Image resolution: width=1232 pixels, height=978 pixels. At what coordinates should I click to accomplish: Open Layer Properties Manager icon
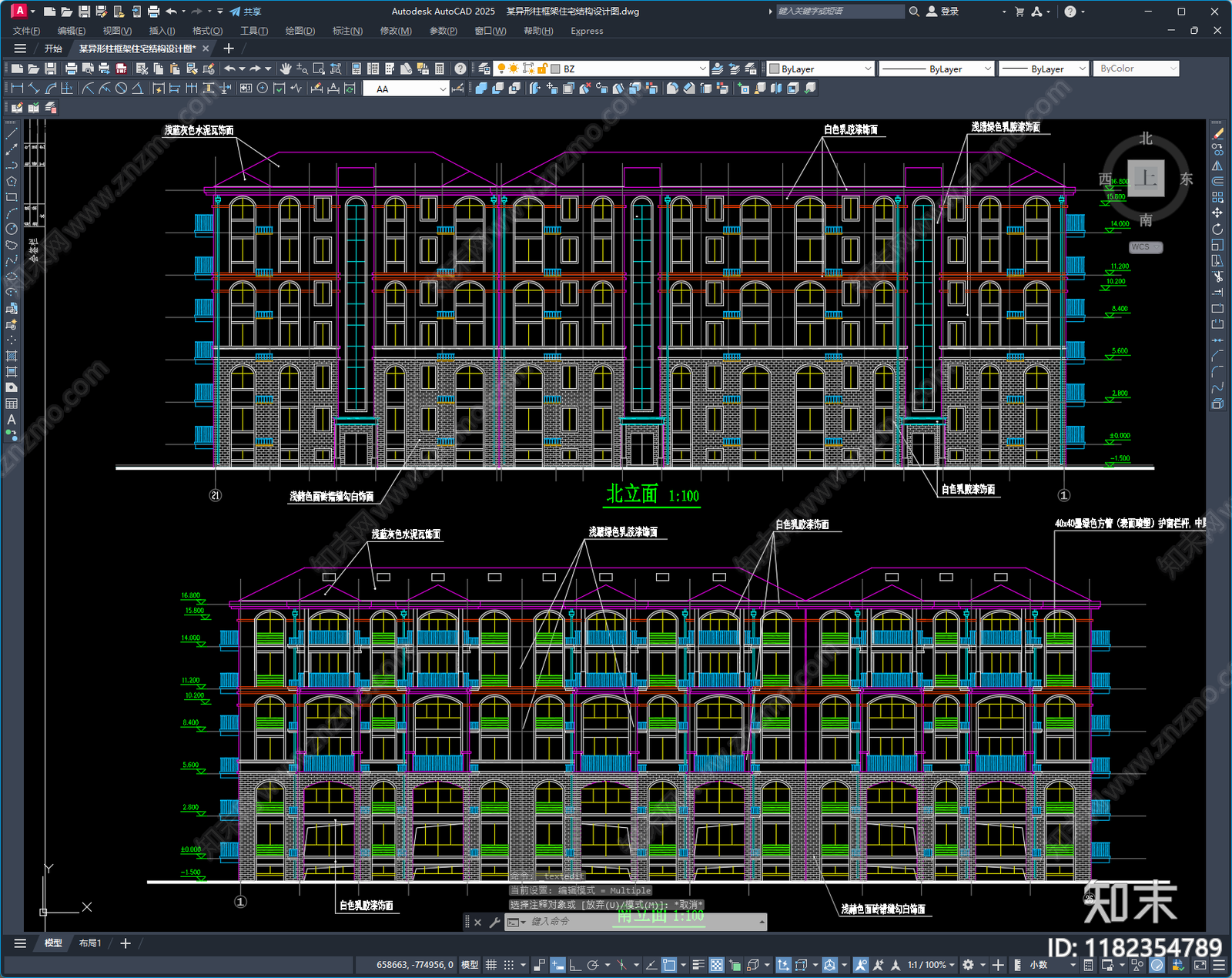(x=484, y=69)
